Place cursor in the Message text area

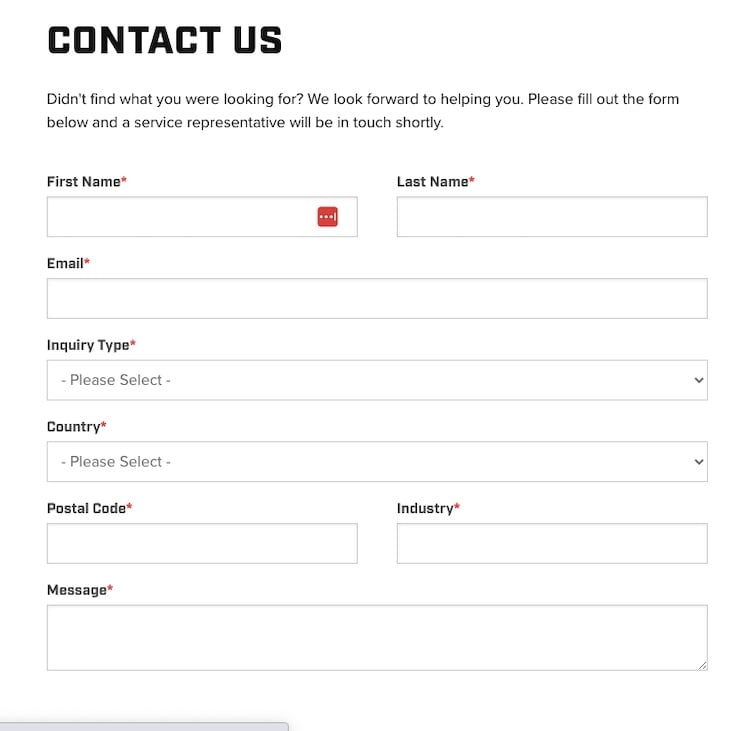[x=377, y=637]
